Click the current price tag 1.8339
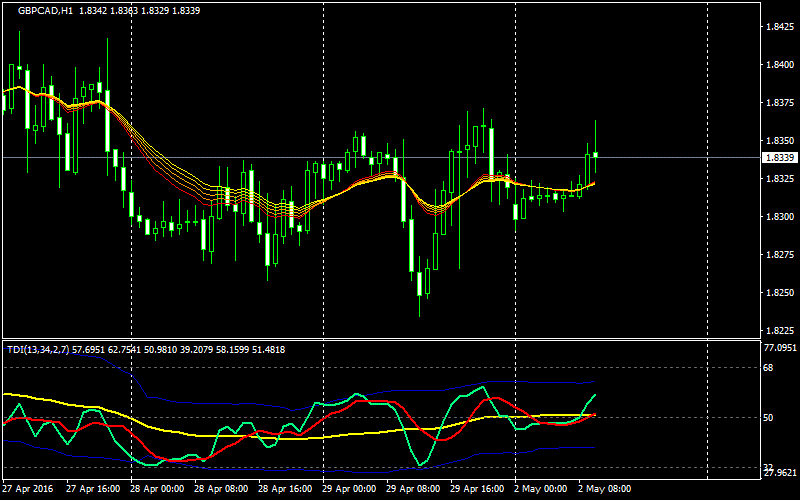This screenshot has height=500, width=800. pyautogui.click(x=779, y=158)
